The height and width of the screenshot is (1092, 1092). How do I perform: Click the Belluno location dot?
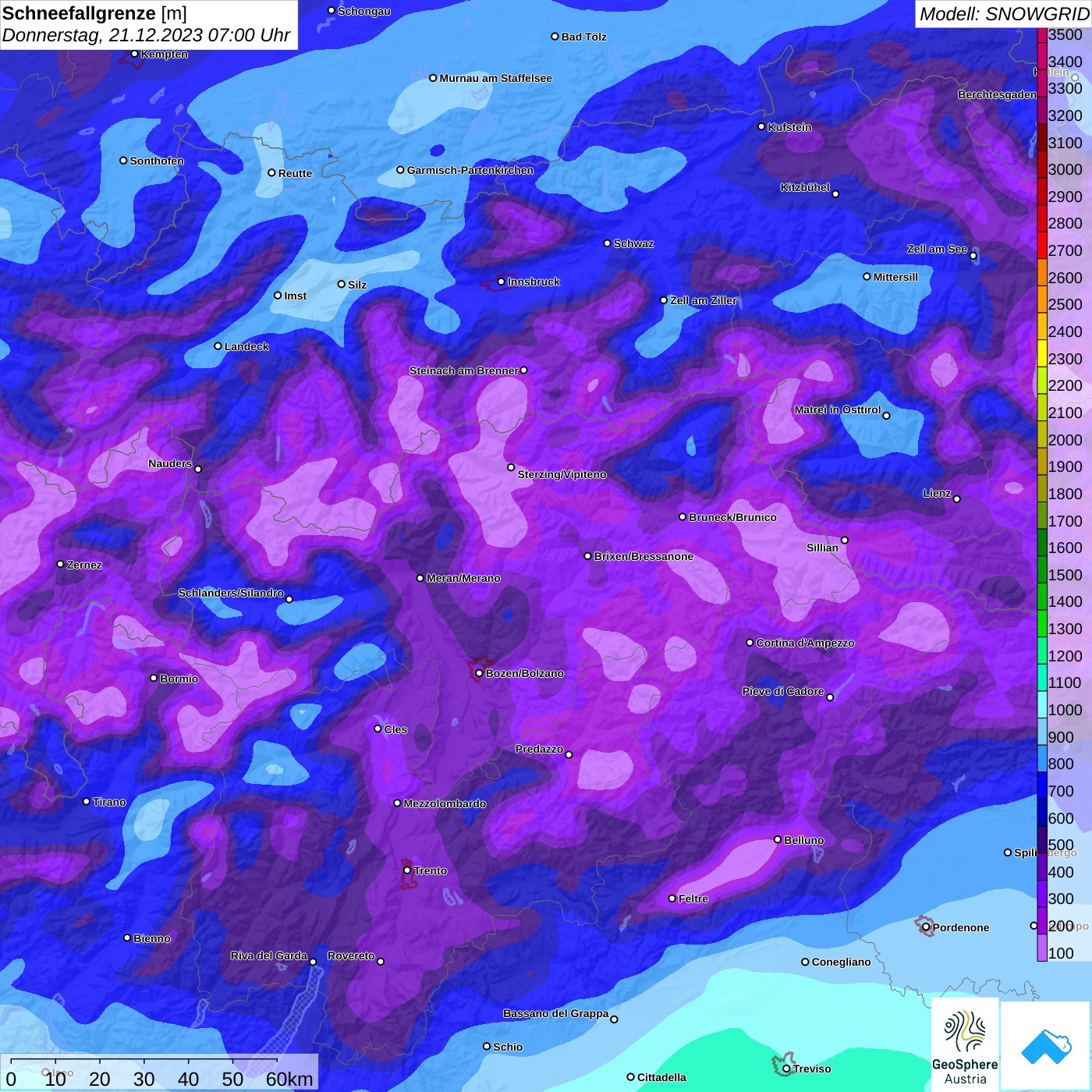pyautogui.click(x=778, y=839)
